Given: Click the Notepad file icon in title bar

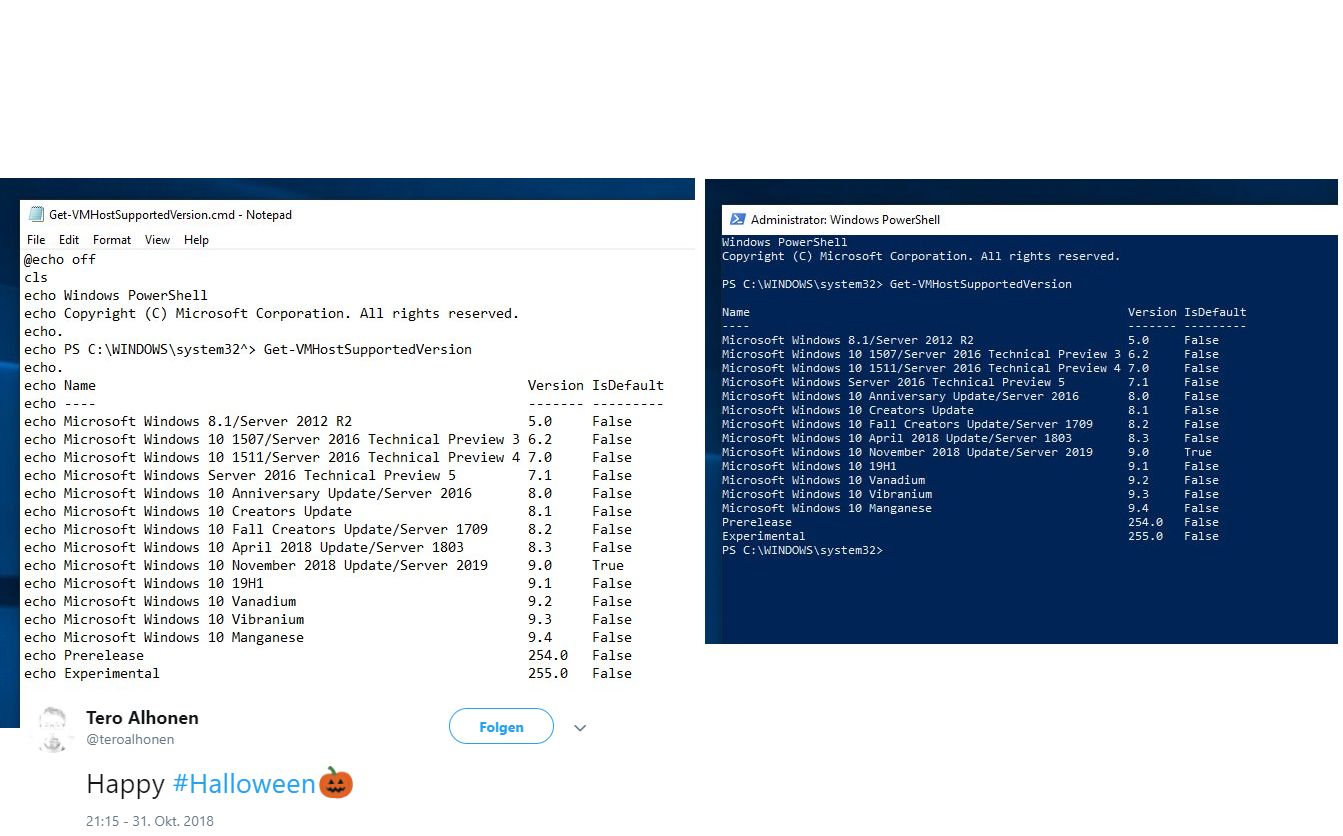Looking at the screenshot, I should coord(36,214).
